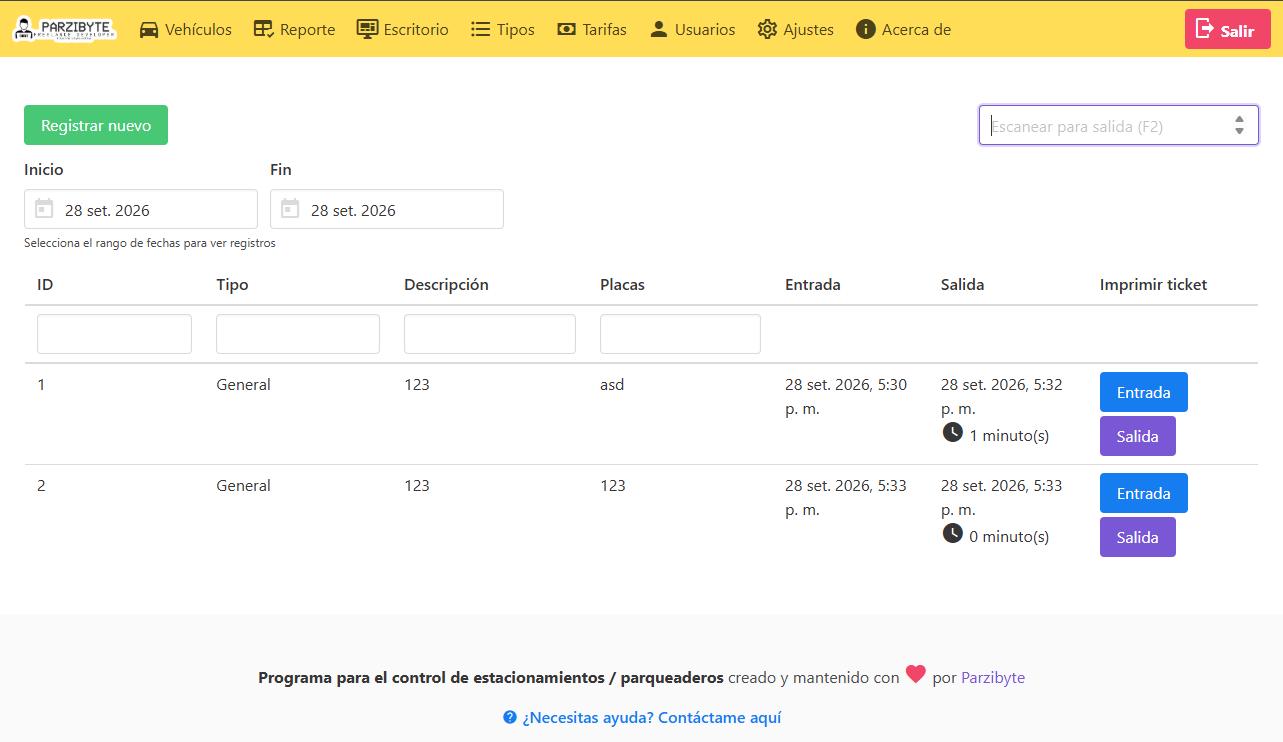This screenshot has height=742, width=1283.
Task: Go to the Usuarios page
Action: pos(692,30)
